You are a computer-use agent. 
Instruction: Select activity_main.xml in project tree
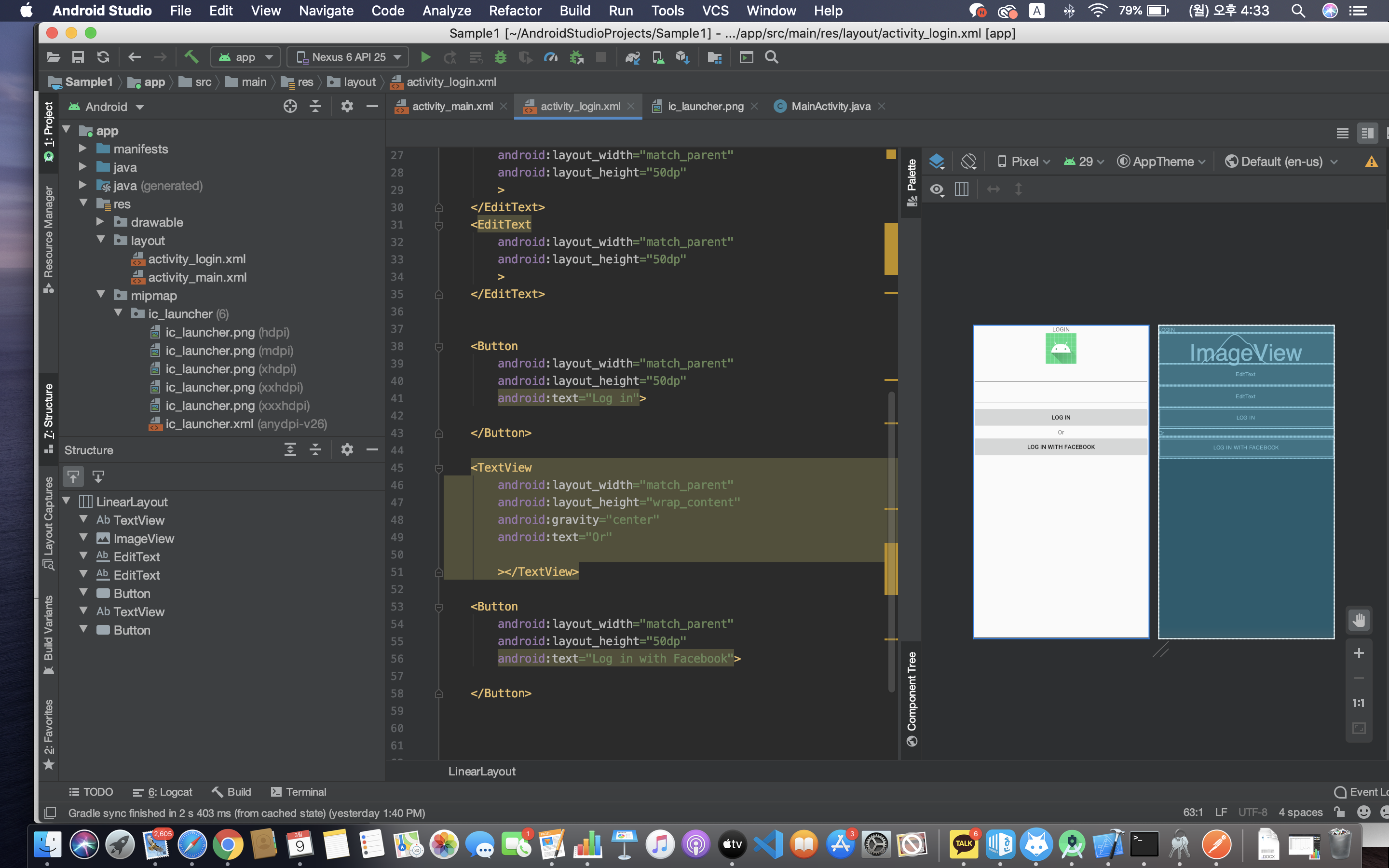tap(197, 277)
